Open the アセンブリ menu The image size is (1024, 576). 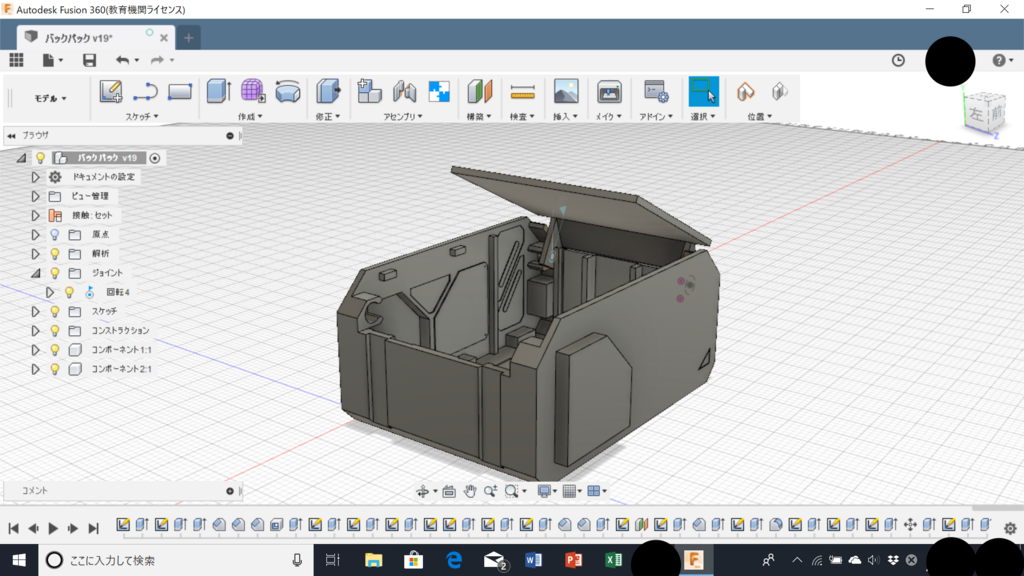402,116
